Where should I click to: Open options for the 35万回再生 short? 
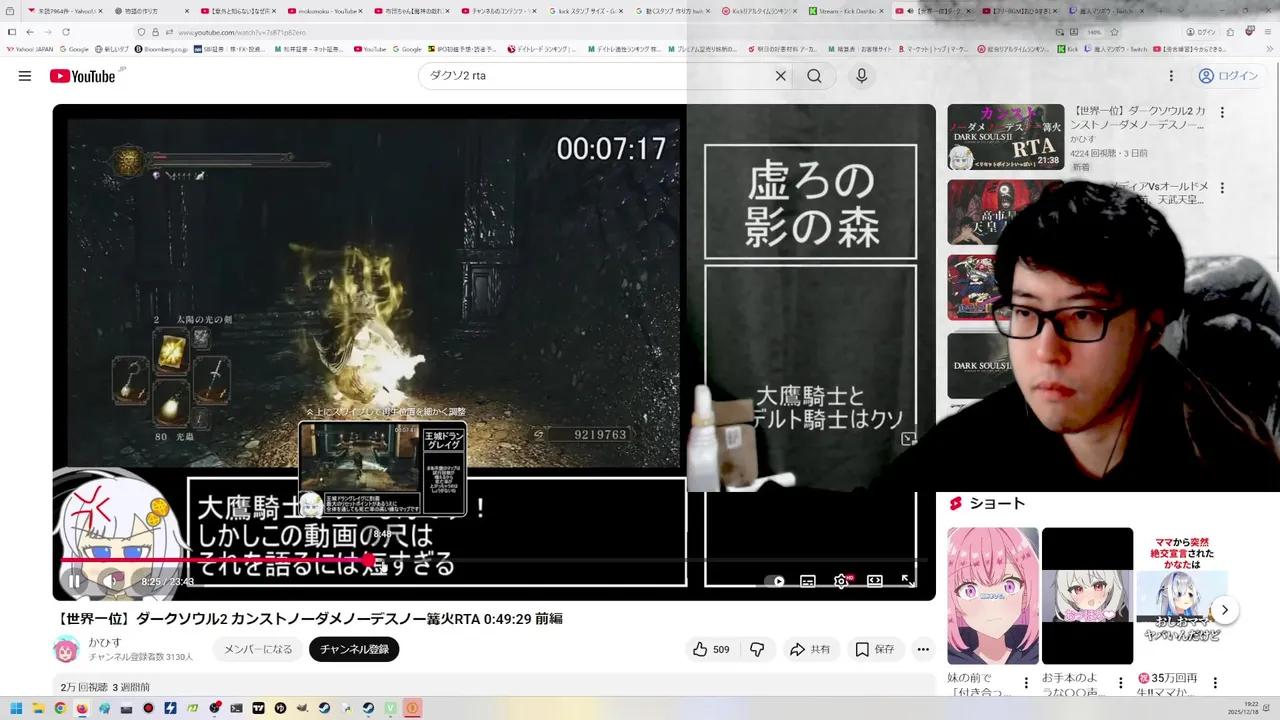click(1215, 684)
